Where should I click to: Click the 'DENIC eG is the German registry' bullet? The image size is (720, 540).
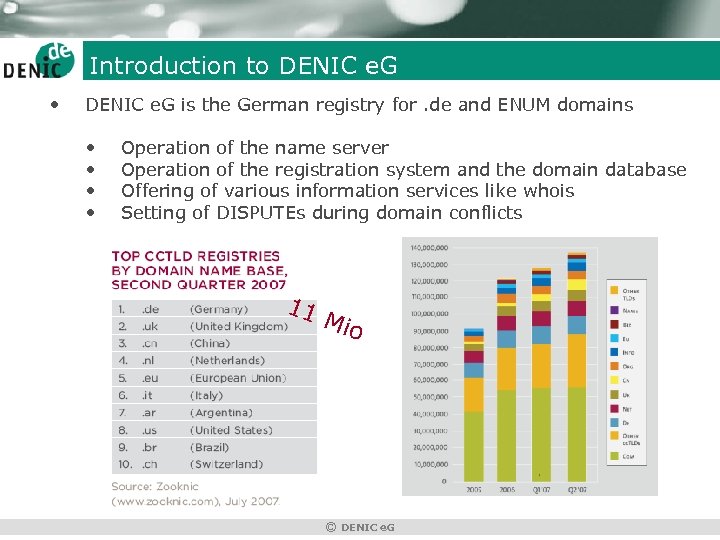coord(359,105)
